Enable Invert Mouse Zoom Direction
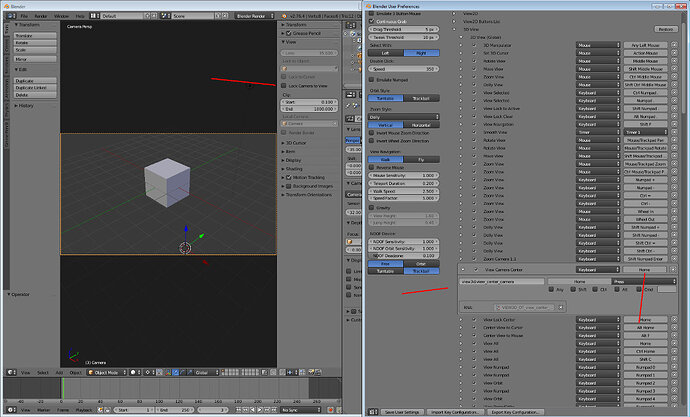The width and height of the screenshot is (690, 417). (x=371, y=132)
